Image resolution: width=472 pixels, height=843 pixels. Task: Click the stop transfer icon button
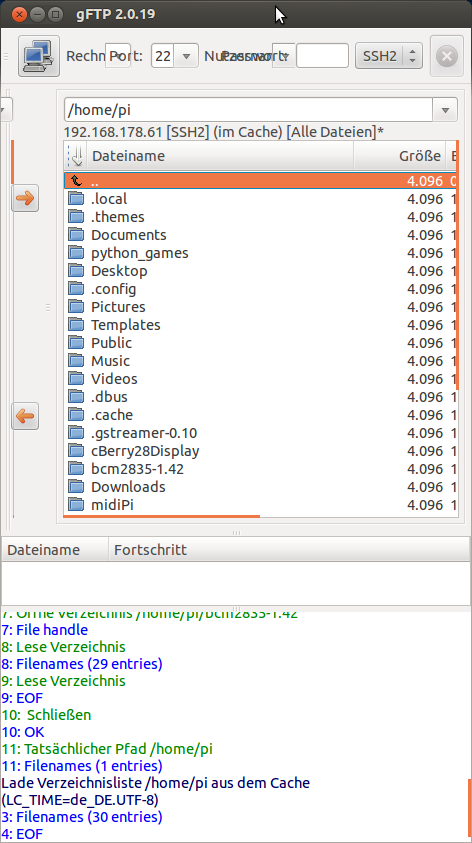click(x=446, y=56)
